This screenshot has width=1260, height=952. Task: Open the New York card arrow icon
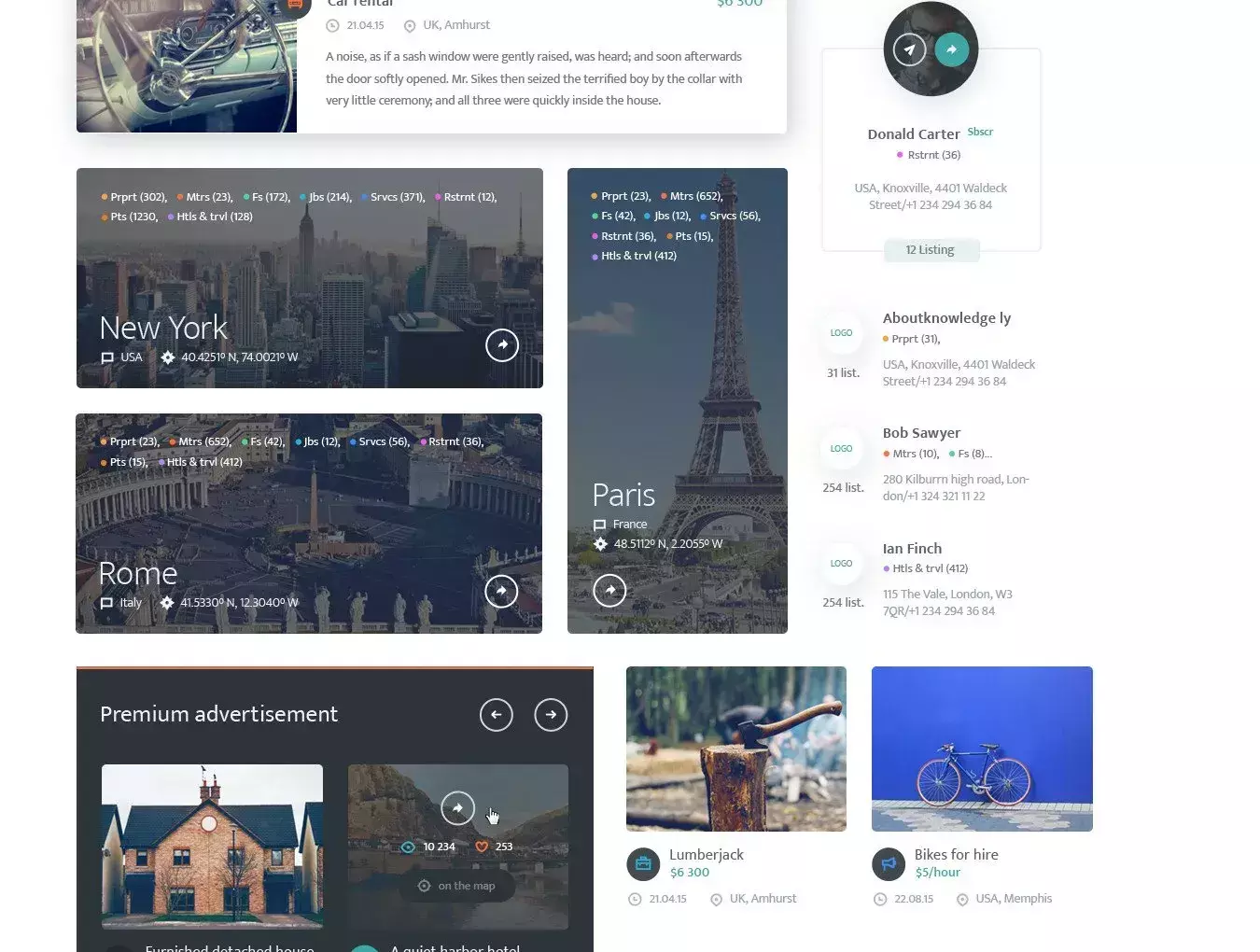[x=502, y=345]
